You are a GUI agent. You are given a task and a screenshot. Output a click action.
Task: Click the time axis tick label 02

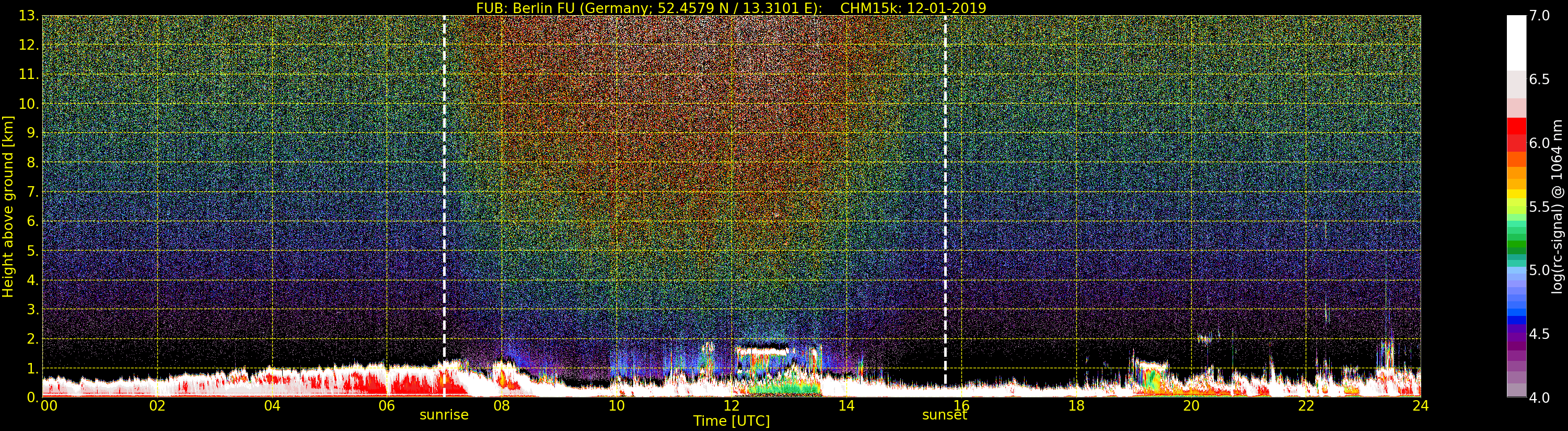pos(157,405)
